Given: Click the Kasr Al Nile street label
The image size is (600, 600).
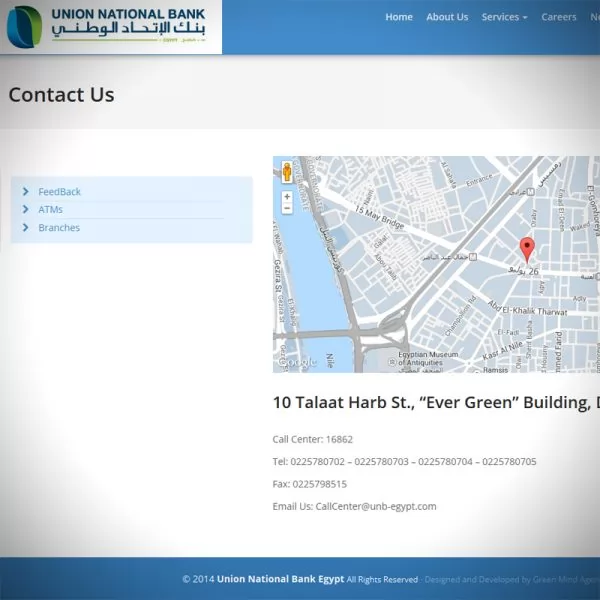Looking at the screenshot, I should click(502, 351).
